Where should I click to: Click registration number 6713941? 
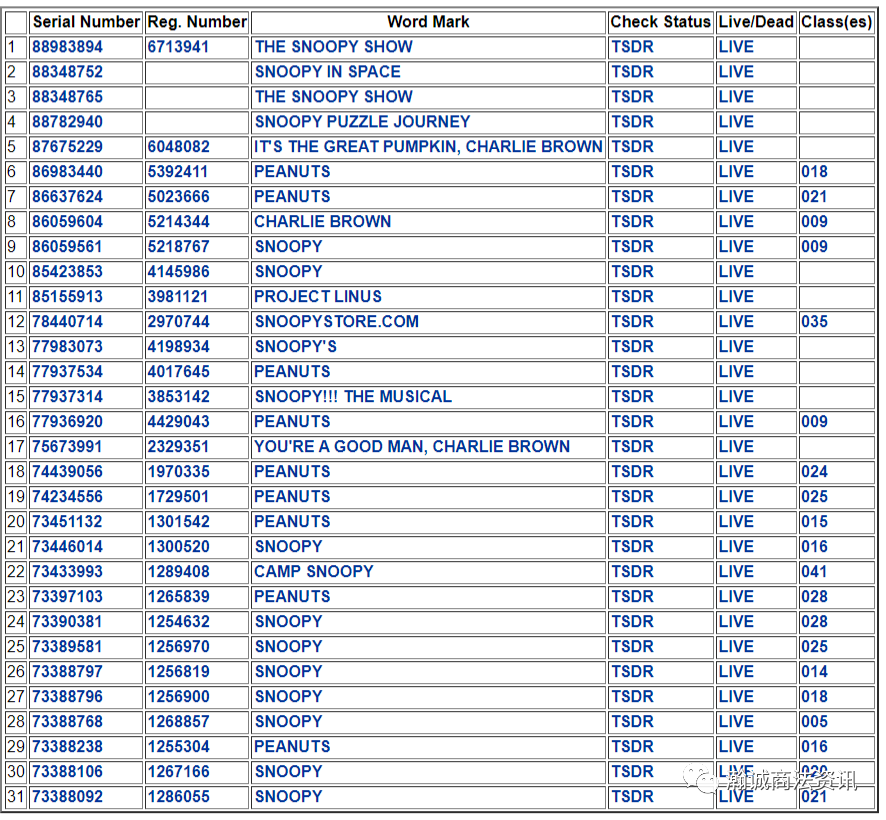tap(179, 47)
